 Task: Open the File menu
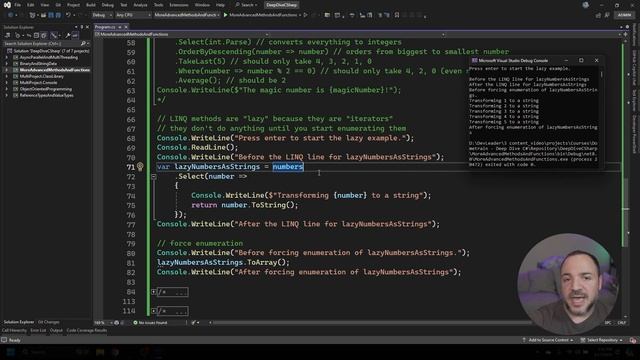pyautogui.click(x=18, y=5)
